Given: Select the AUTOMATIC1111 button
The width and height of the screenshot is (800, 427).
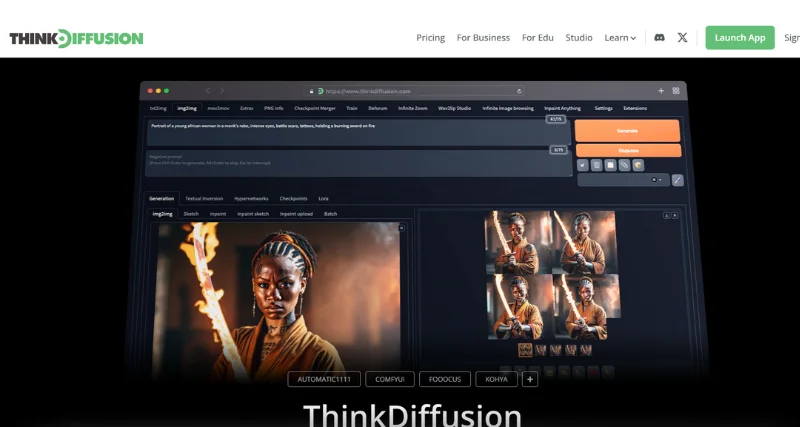Looking at the screenshot, I should point(324,379).
